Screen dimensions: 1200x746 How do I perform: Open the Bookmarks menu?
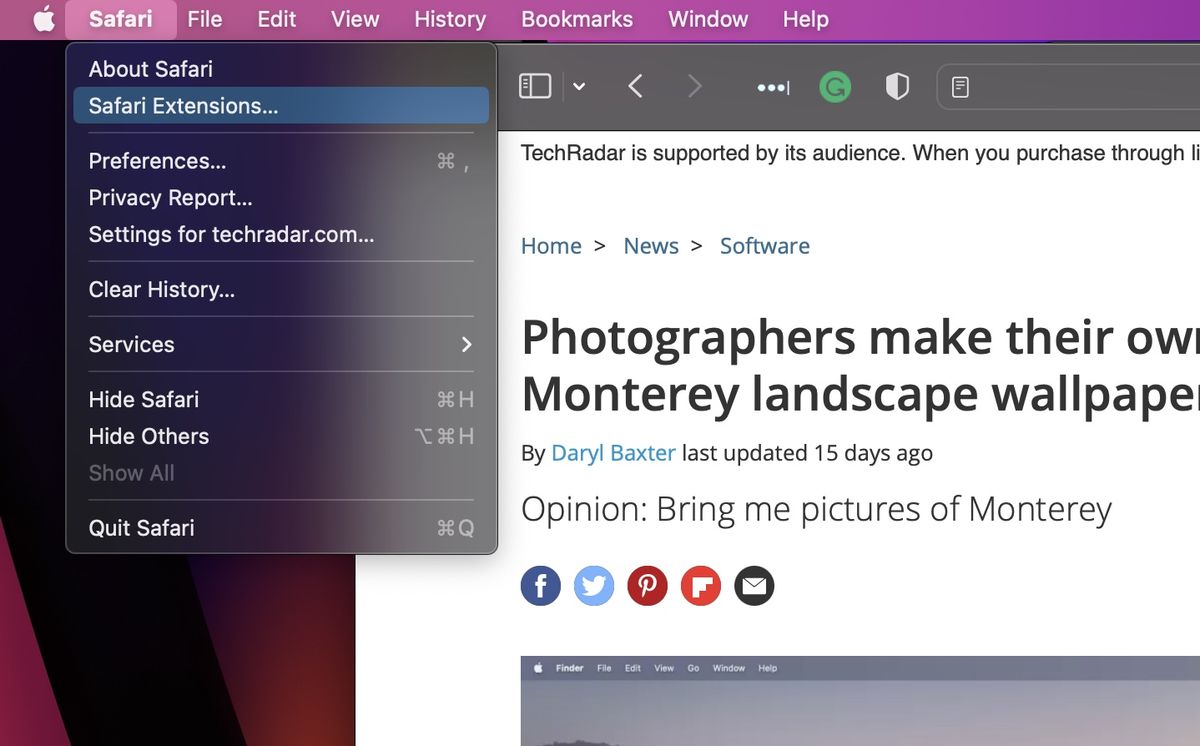coord(577,19)
